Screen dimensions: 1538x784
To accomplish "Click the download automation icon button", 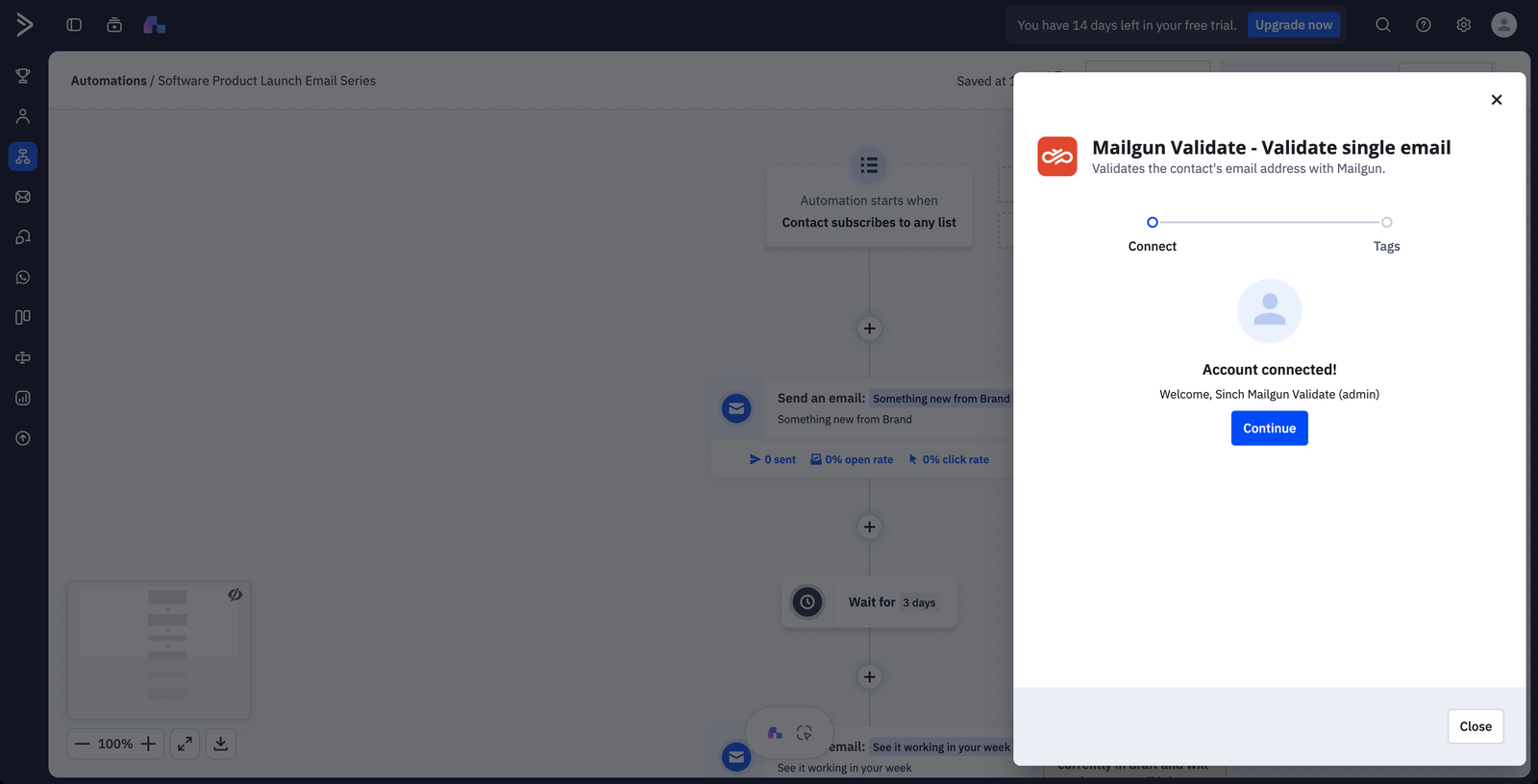I will tap(221, 744).
